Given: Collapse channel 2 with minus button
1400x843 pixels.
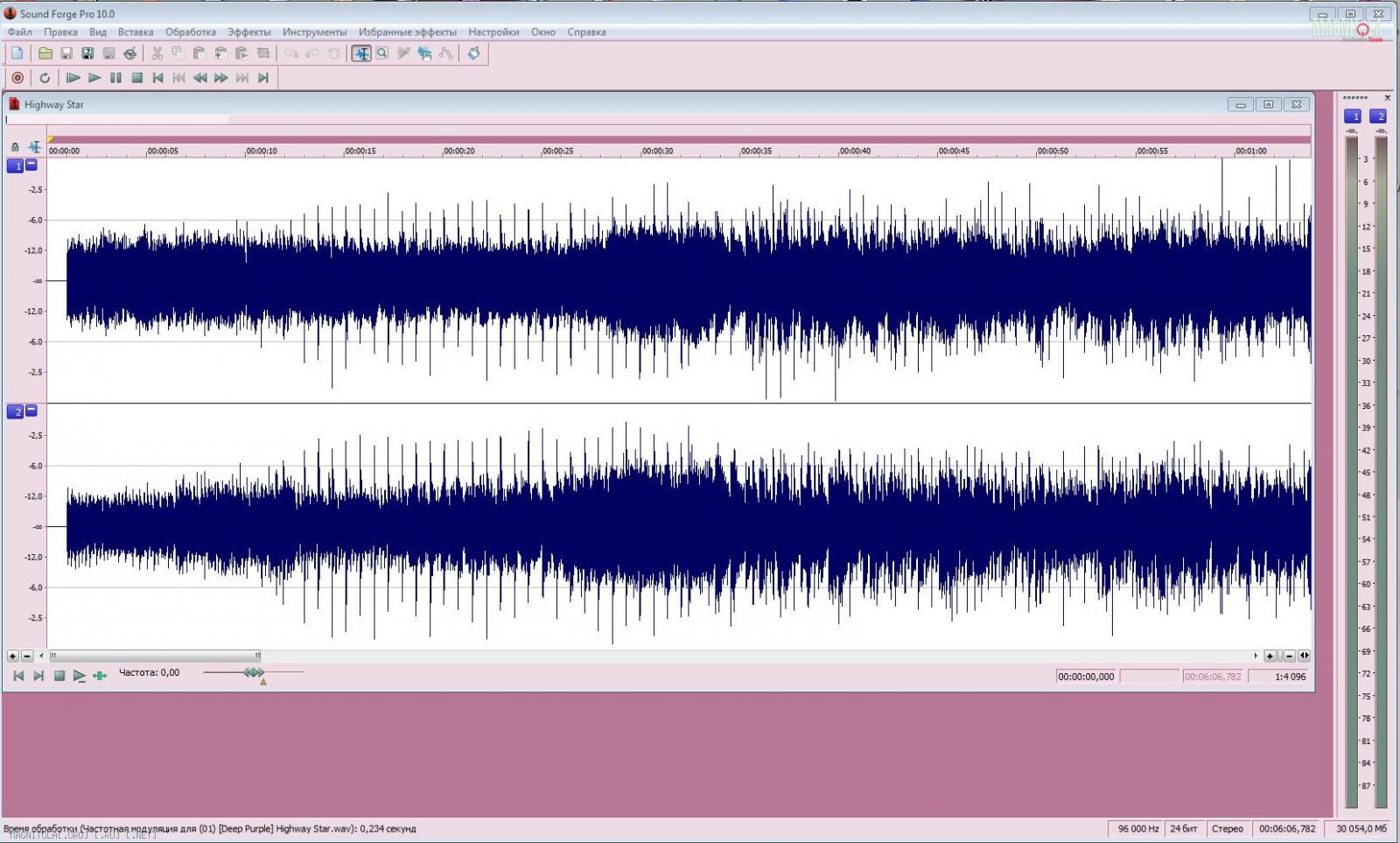Looking at the screenshot, I should pyautogui.click(x=31, y=411).
